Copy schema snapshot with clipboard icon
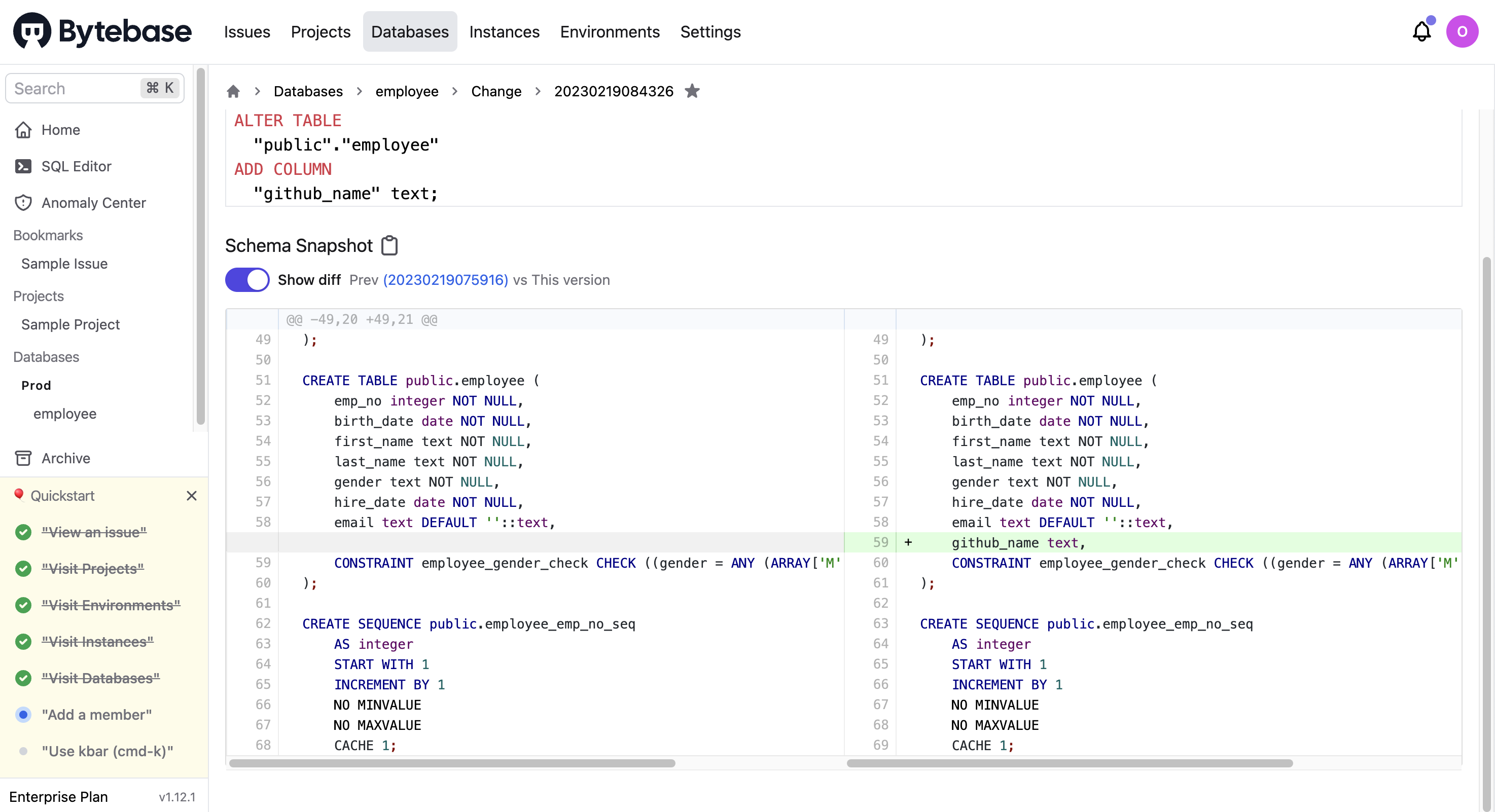Viewport: 1495px width, 812px height. coord(389,245)
